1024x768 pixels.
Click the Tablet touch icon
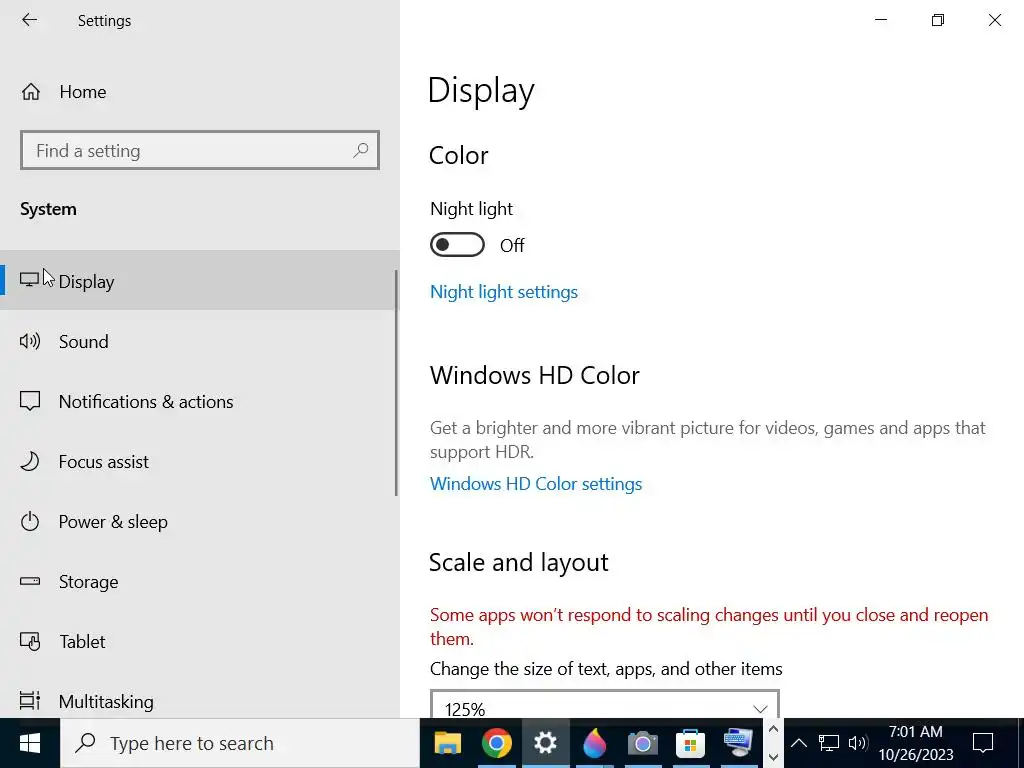pos(30,642)
